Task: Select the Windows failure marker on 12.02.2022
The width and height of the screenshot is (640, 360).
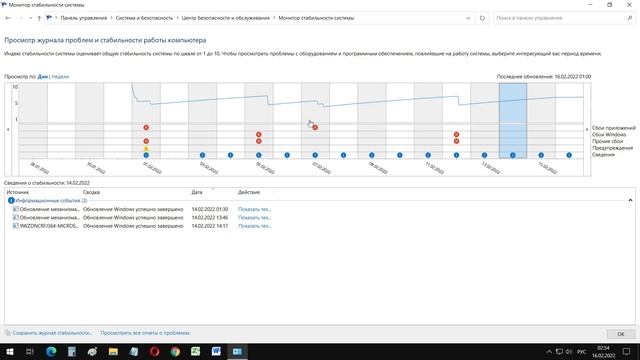Action: (x=456, y=134)
